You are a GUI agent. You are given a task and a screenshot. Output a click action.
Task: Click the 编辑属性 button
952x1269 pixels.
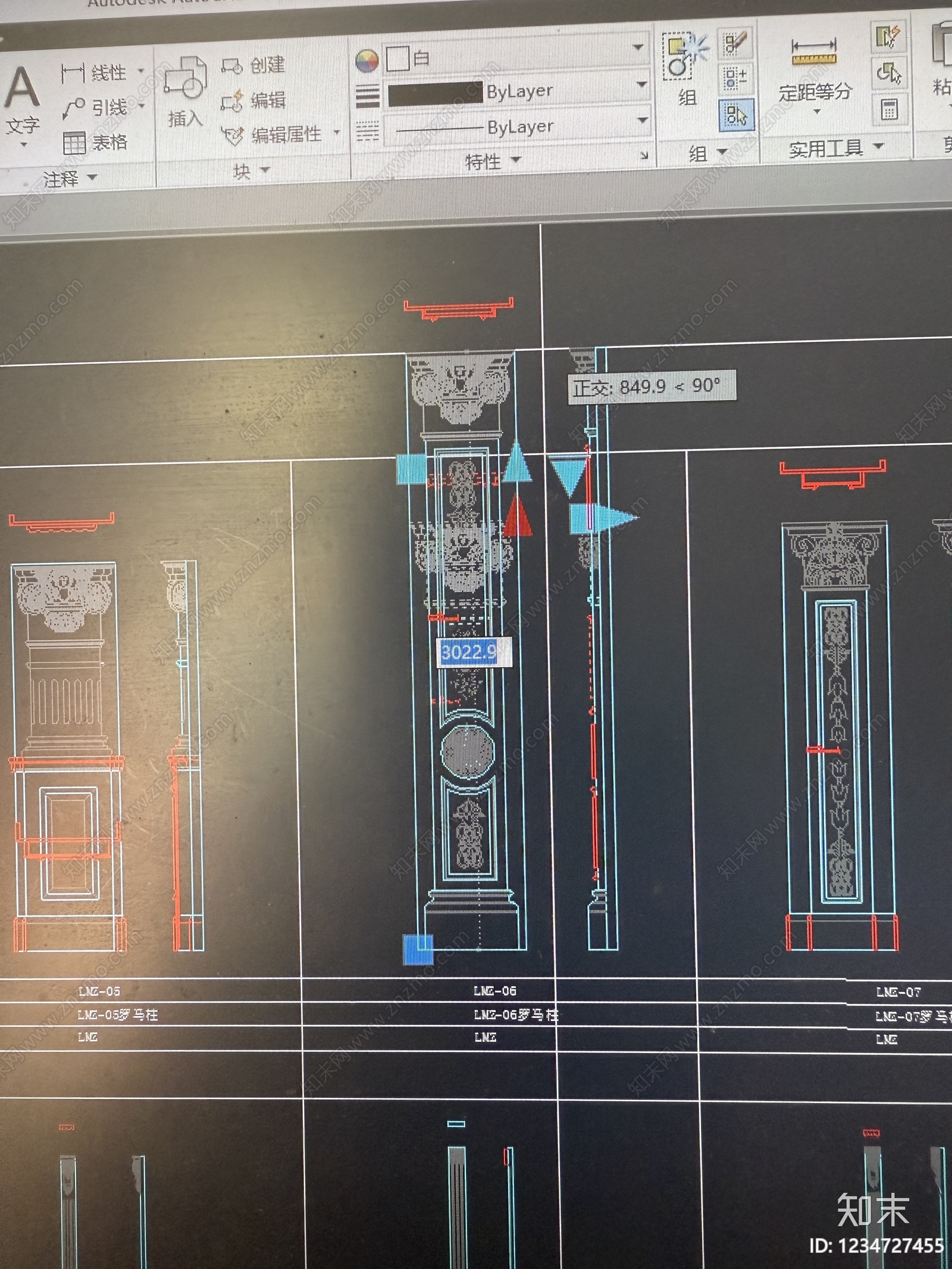click(280, 135)
